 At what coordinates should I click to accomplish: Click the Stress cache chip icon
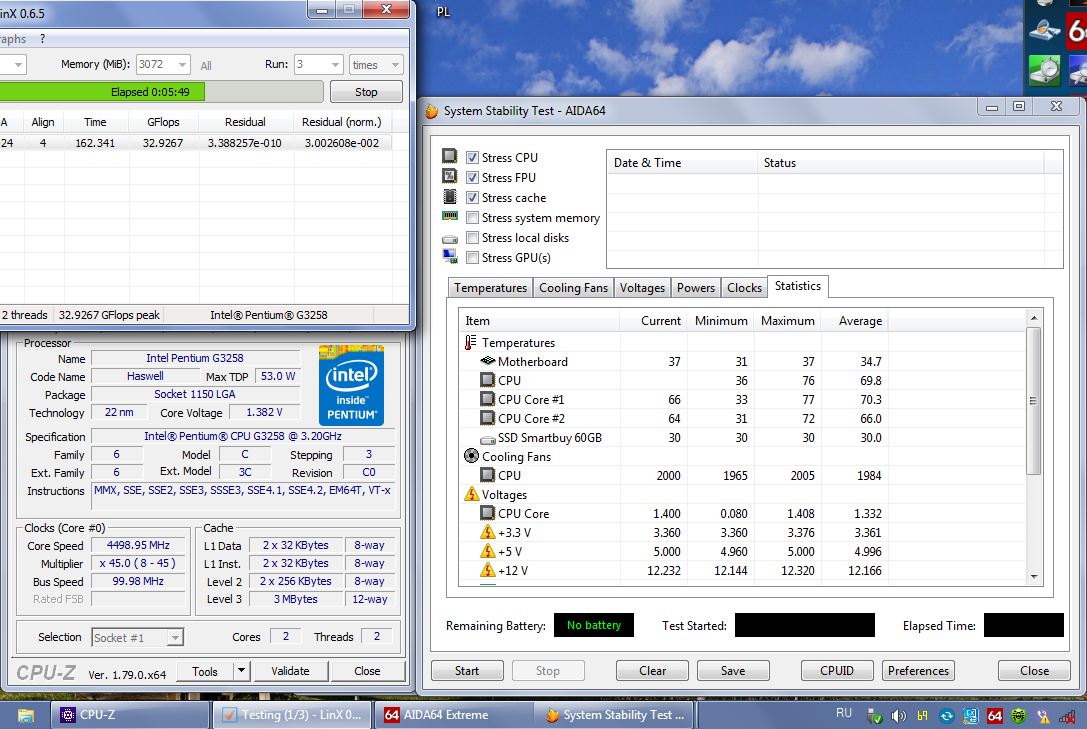coord(450,197)
